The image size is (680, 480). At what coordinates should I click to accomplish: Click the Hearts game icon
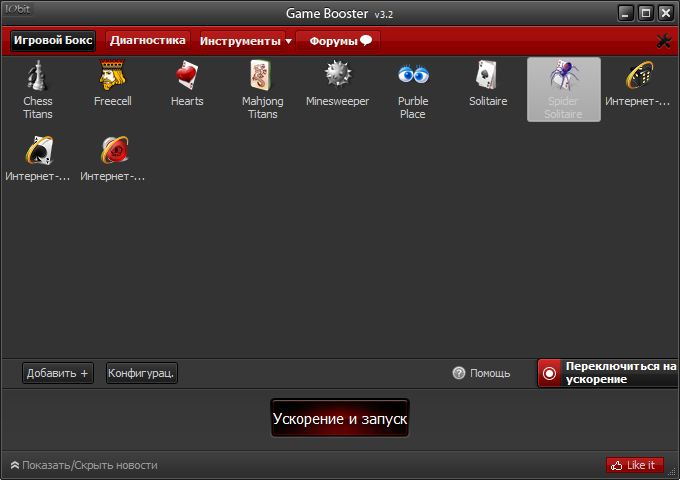pyautogui.click(x=187, y=76)
